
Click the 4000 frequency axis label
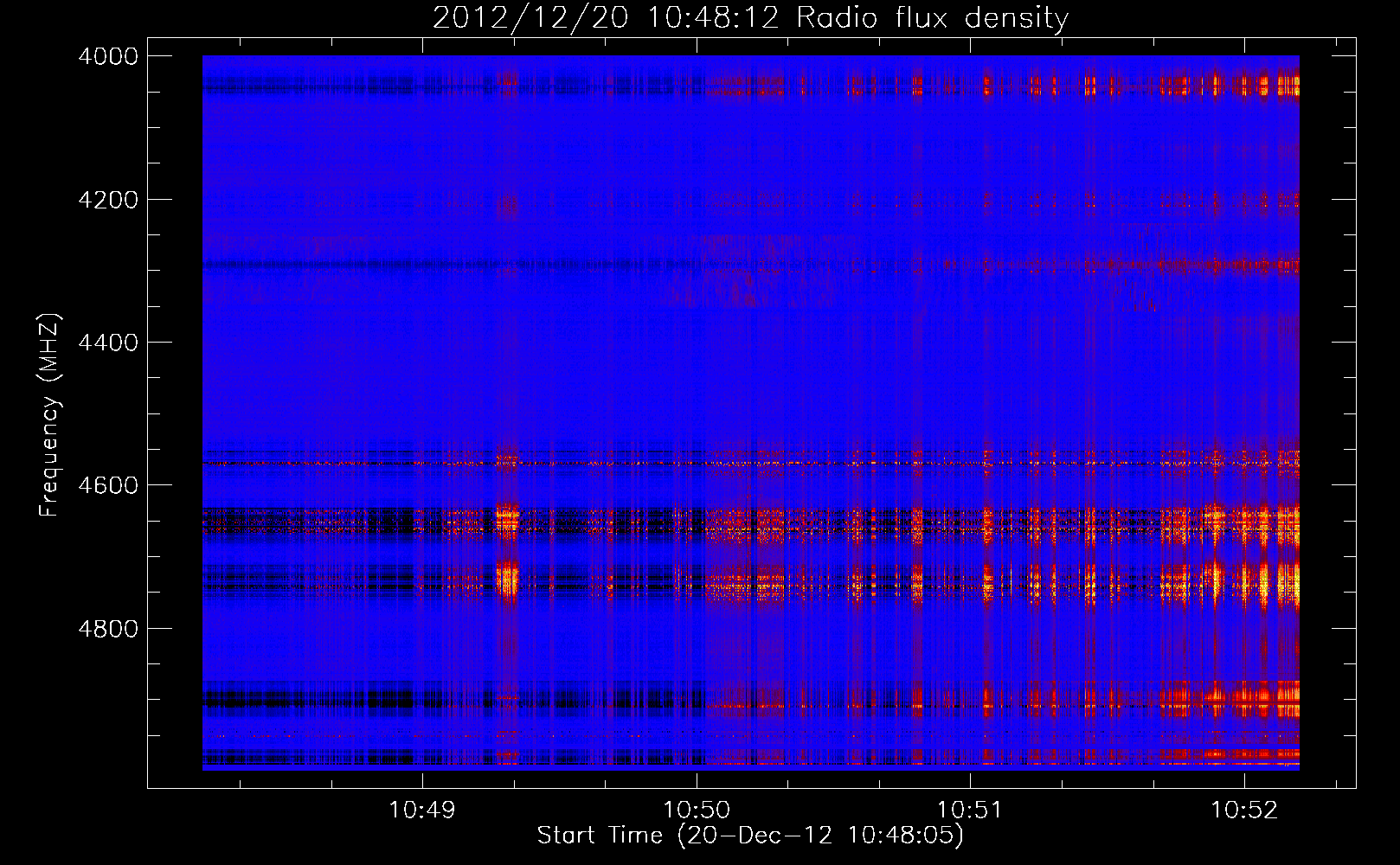click(108, 56)
